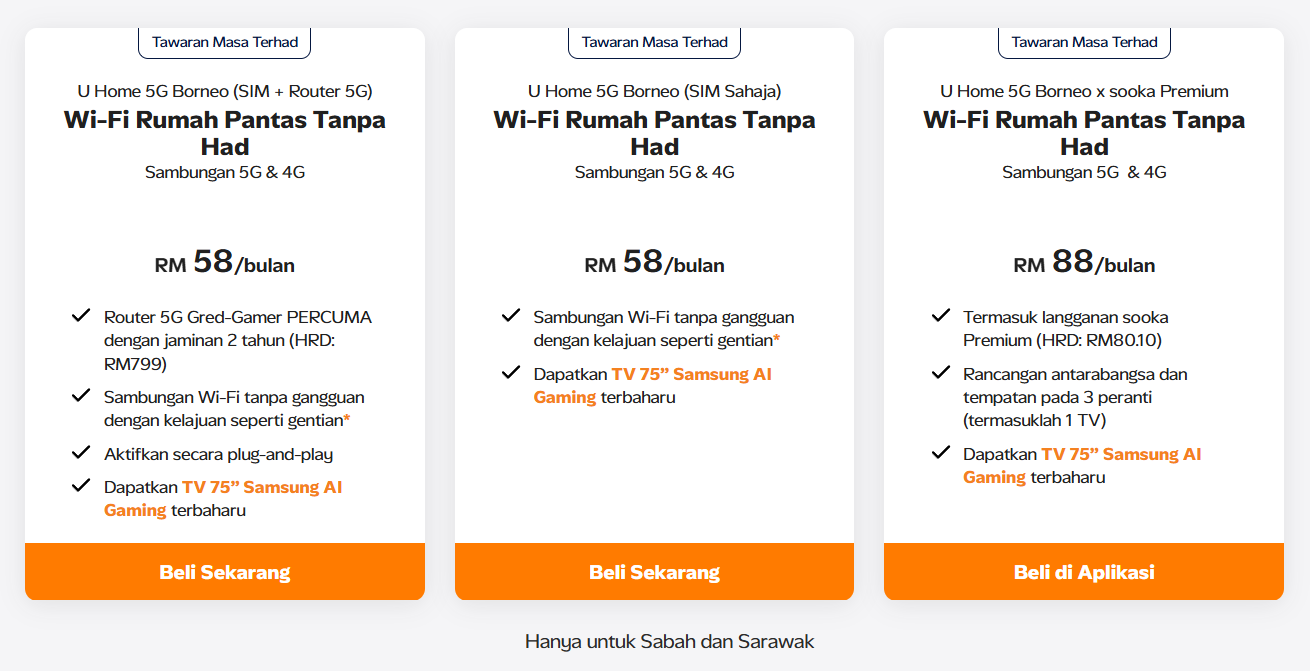This screenshot has height=671, width=1310.
Task: Open TV 75” Samsung AI Gaming link in SIM Sahaja card
Action: pyautogui.click(x=691, y=375)
